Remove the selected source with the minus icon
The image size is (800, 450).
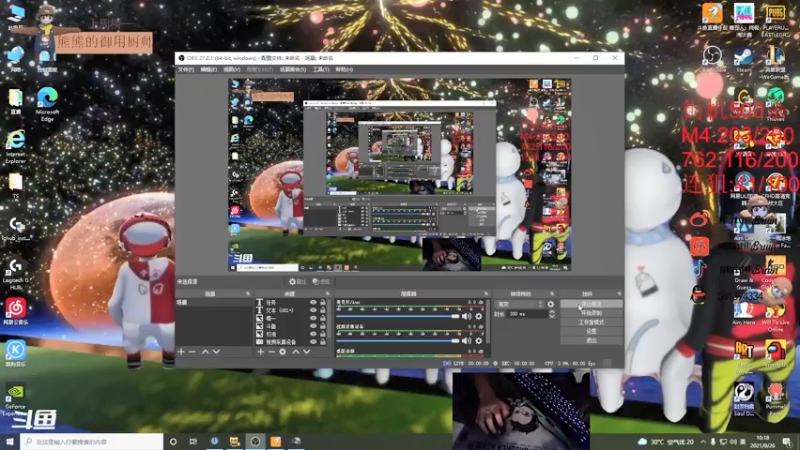[271, 352]
